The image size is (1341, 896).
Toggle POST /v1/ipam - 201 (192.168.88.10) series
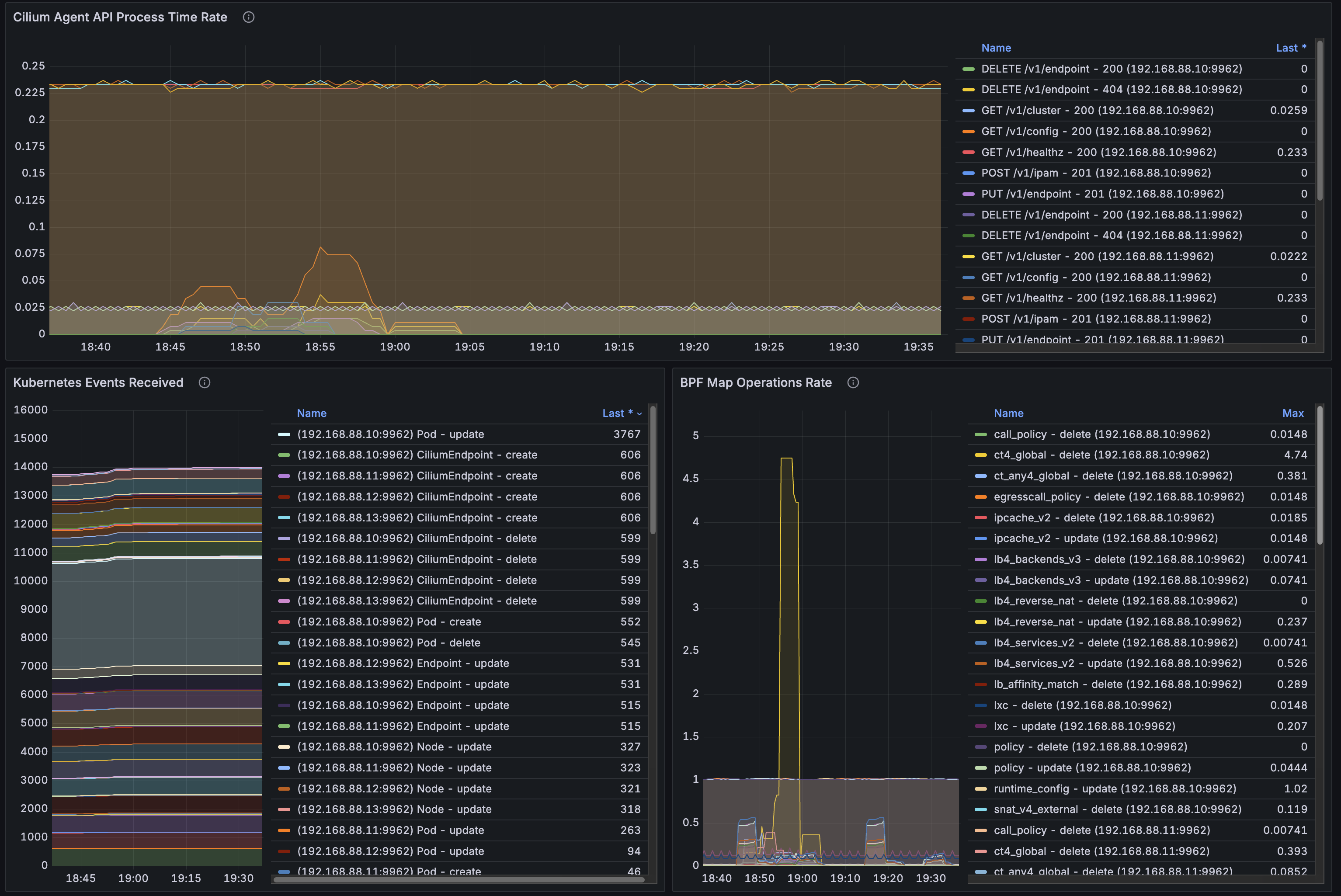point(1095,173)
